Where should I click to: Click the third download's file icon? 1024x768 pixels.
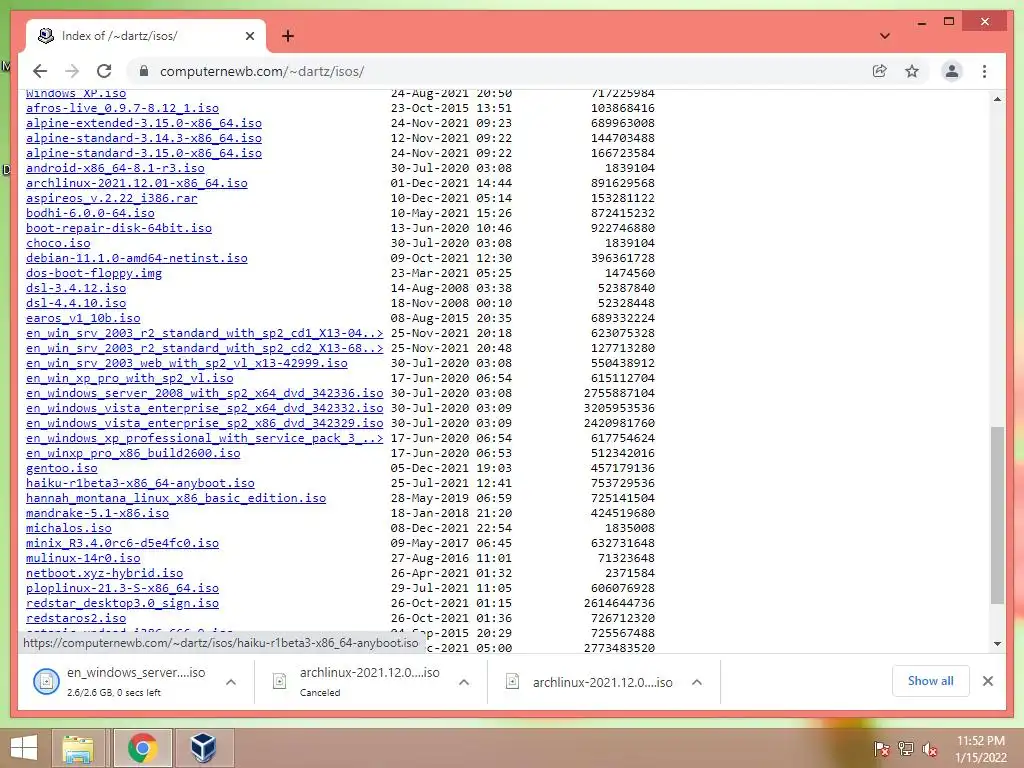click(x=513, y=682)
